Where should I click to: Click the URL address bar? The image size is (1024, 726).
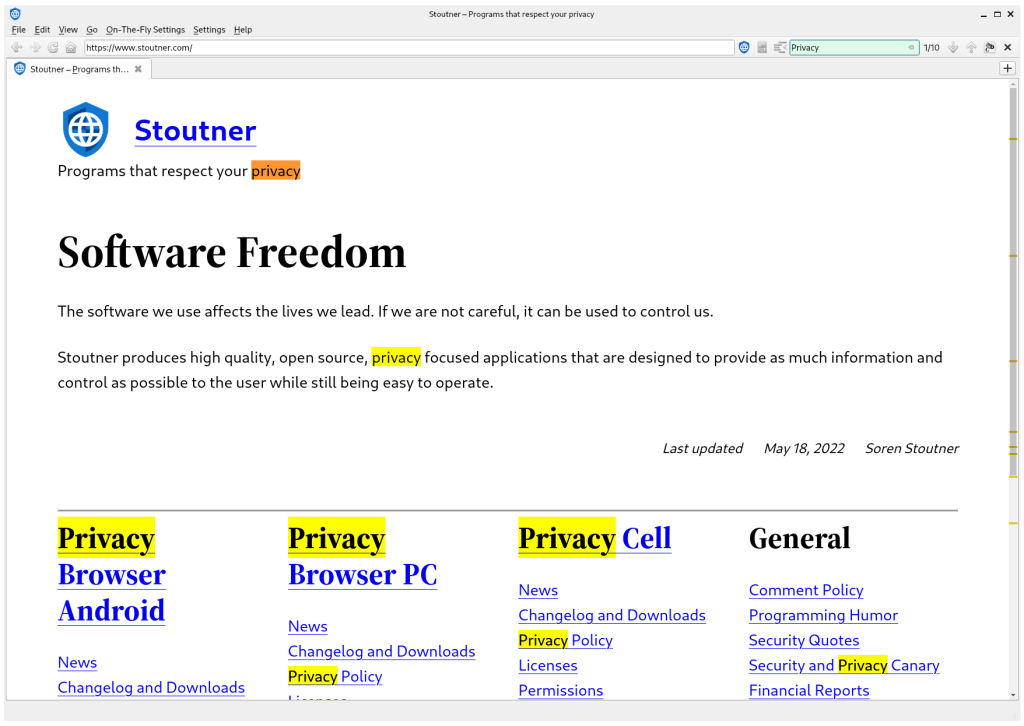(409, 48)
